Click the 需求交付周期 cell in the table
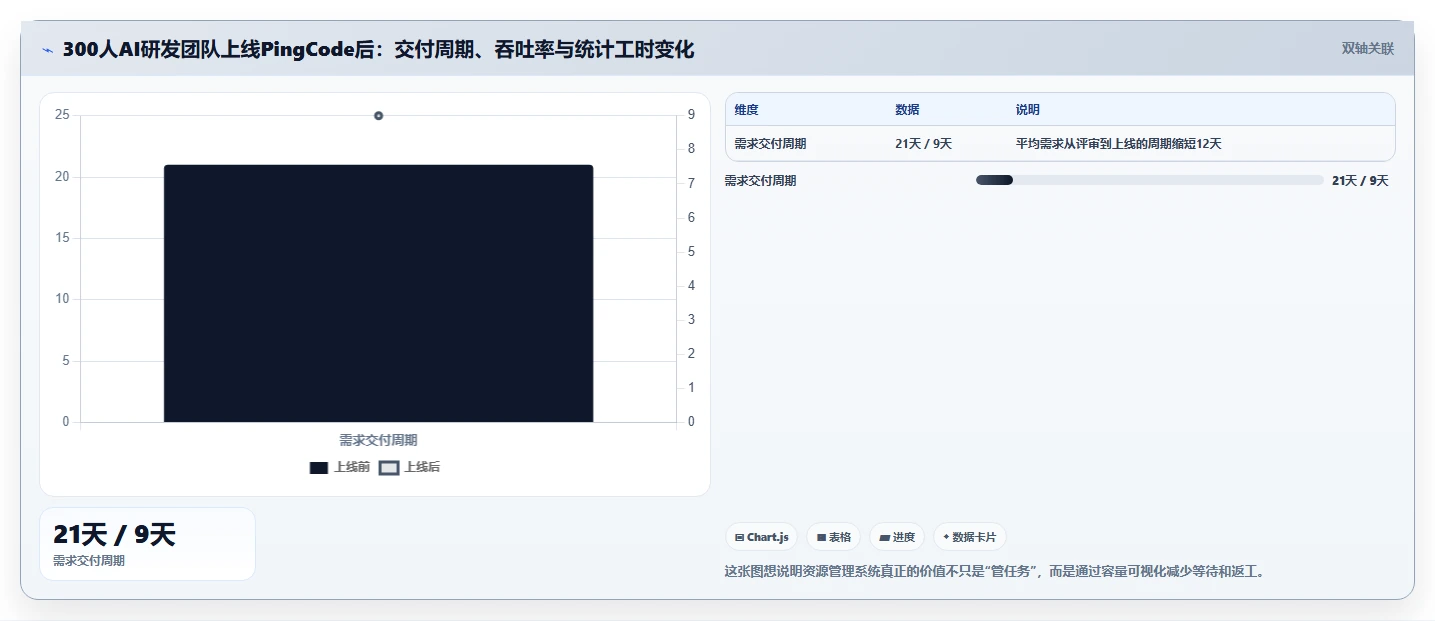The image size is (1435, 621). click(x=771, y=144)
